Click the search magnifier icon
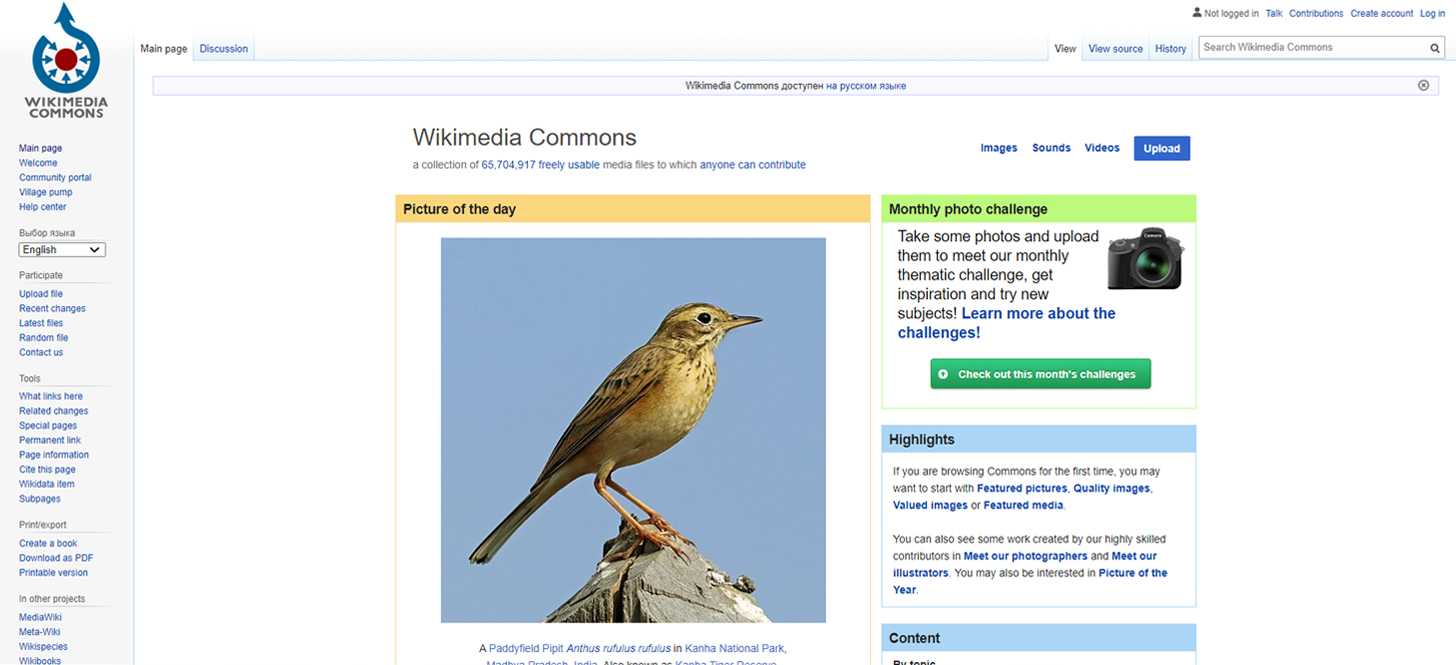 pos(1435,48)
